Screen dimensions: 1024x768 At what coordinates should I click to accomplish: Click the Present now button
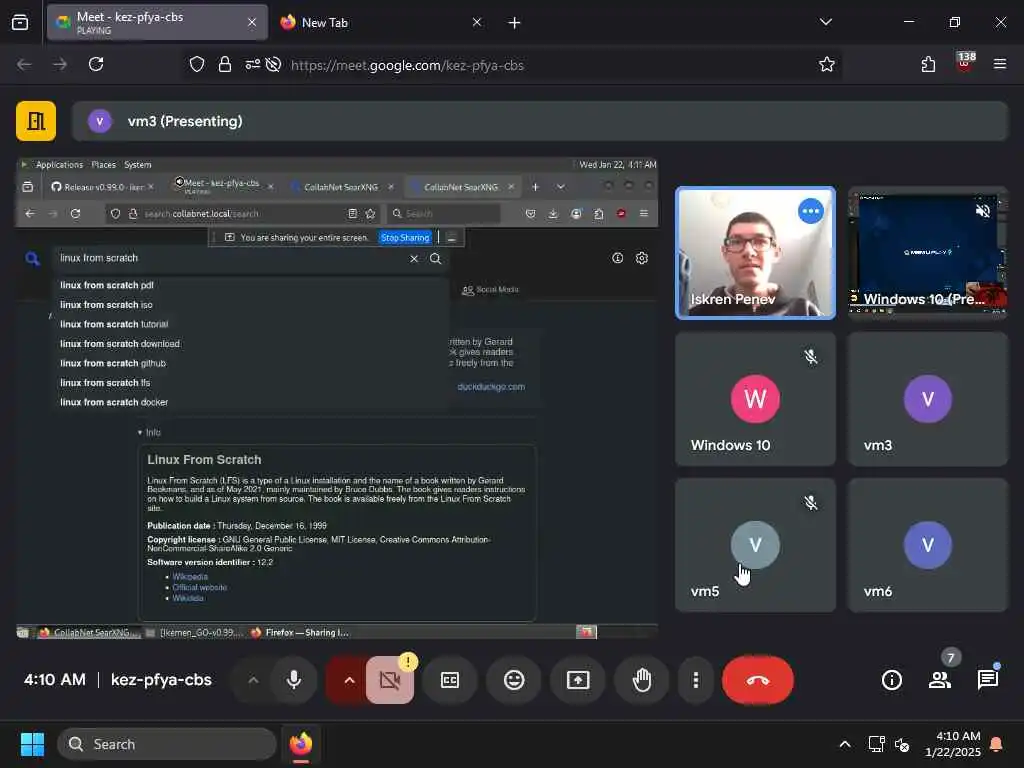point(578,680)
